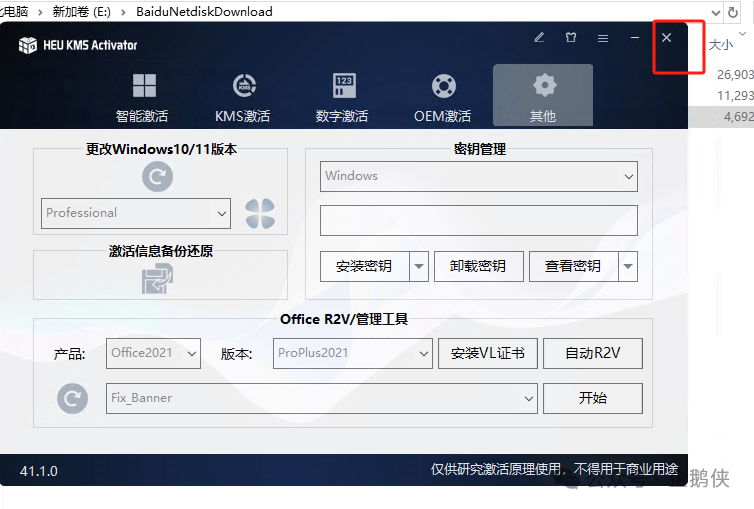Click the 安装密钥 button

pos(364,266)
